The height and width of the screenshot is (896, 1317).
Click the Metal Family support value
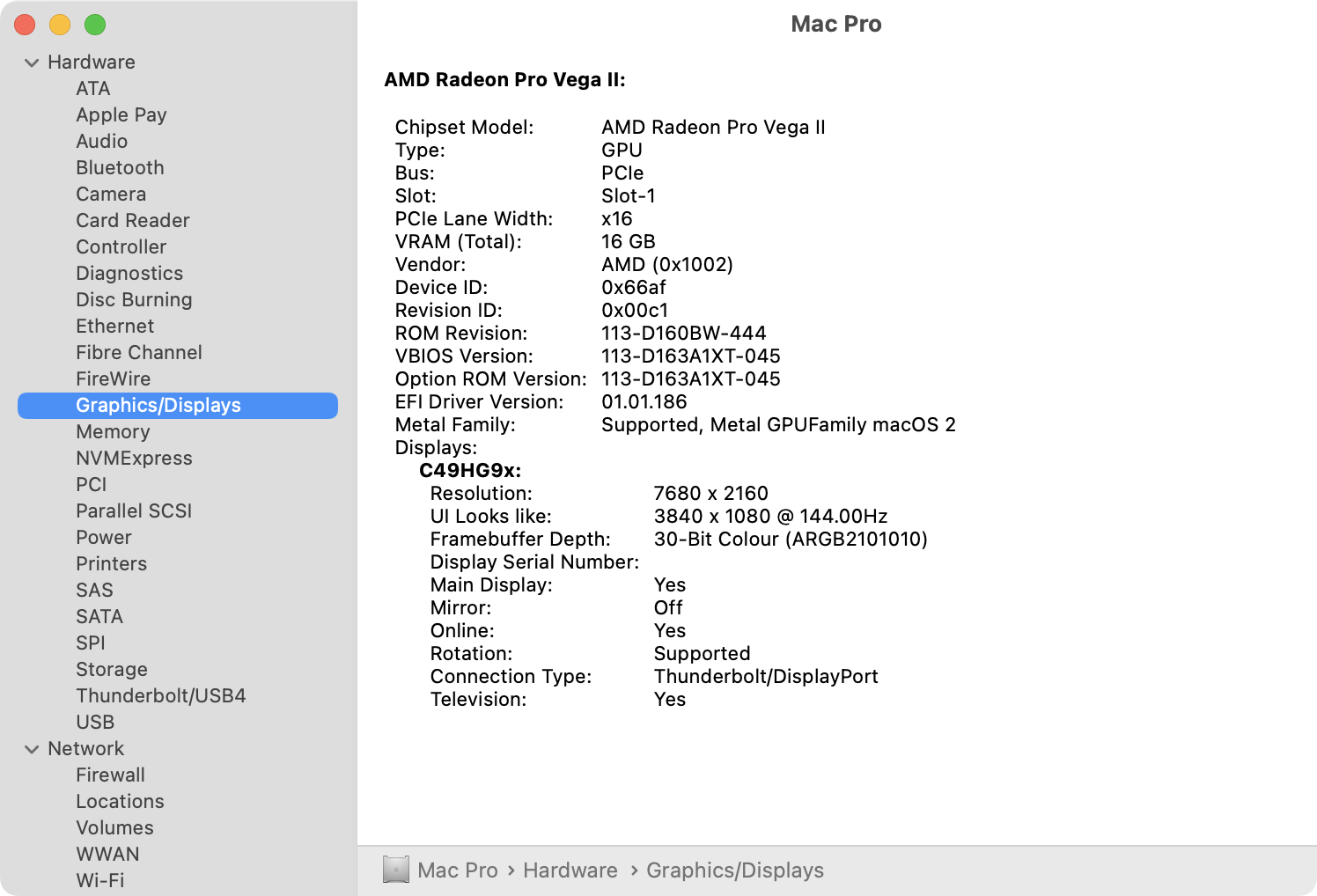[778, 425]
